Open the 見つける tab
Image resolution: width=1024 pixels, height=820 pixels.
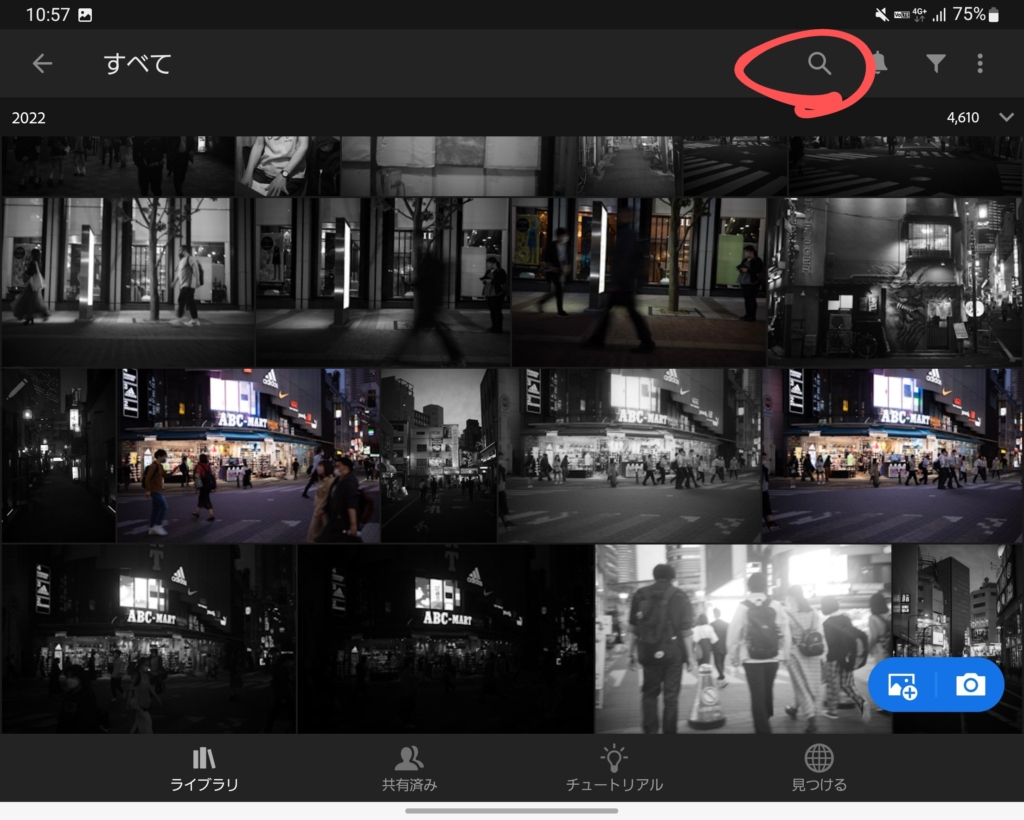(819, 769)
